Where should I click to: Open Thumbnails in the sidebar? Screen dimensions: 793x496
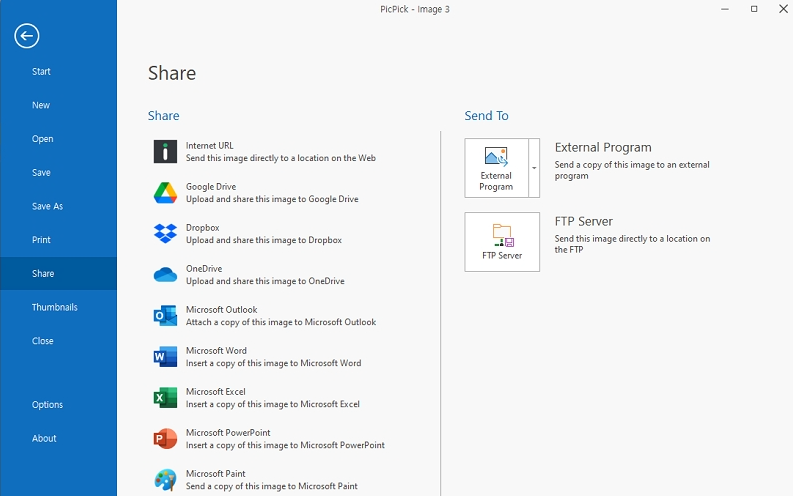click(x=55, y=307)
